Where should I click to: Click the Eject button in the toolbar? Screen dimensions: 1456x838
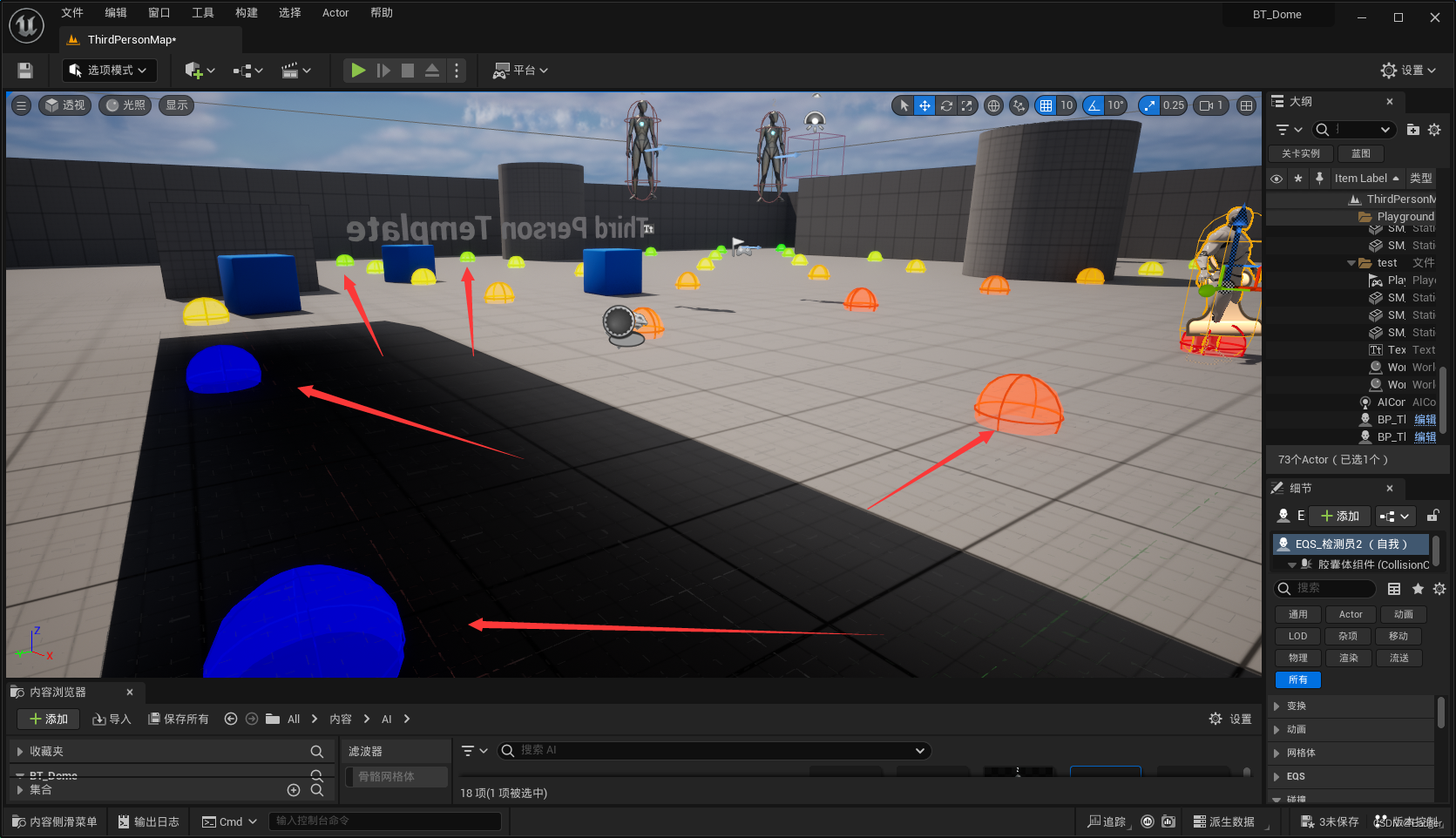[432, 71]
